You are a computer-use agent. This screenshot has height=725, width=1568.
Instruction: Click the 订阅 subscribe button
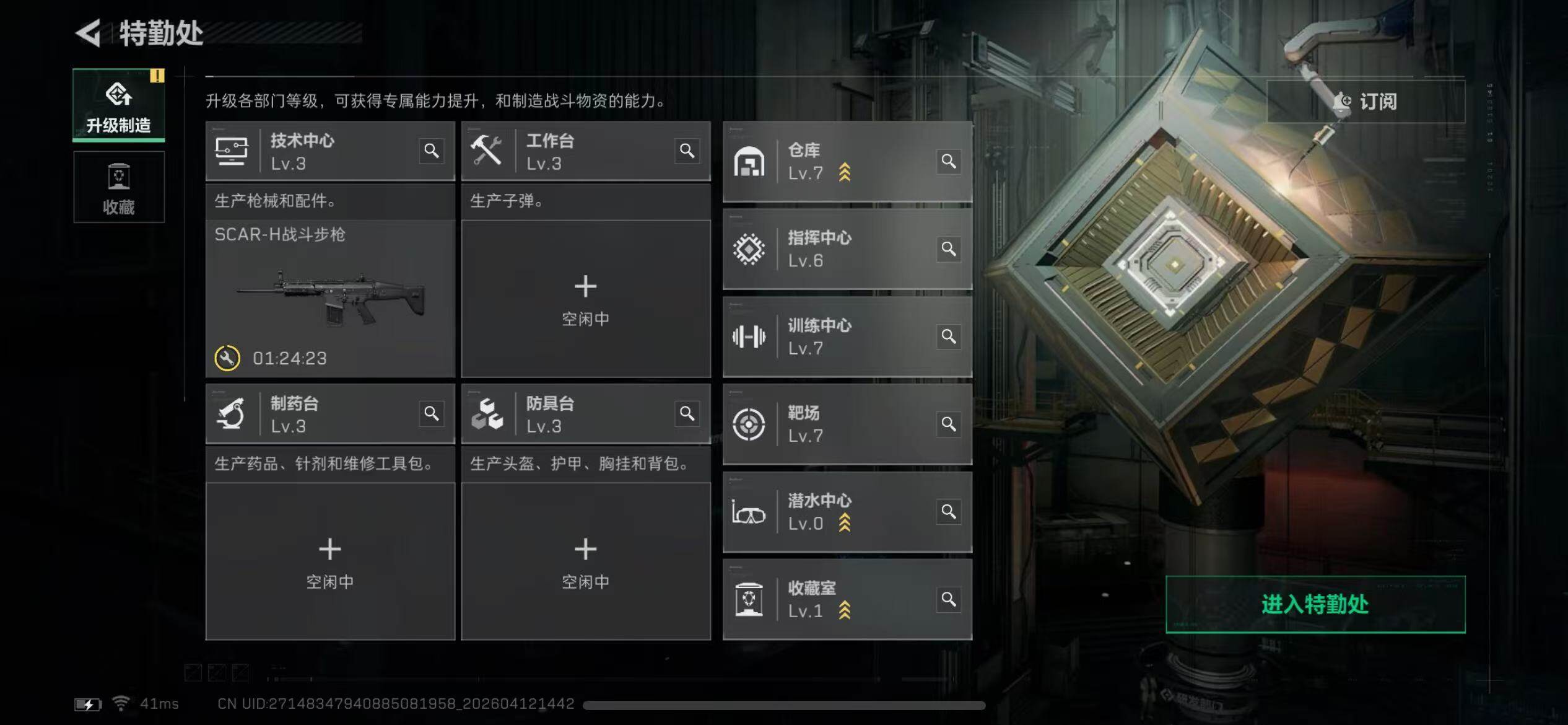pyautogui.click(x=1366, y=102)
